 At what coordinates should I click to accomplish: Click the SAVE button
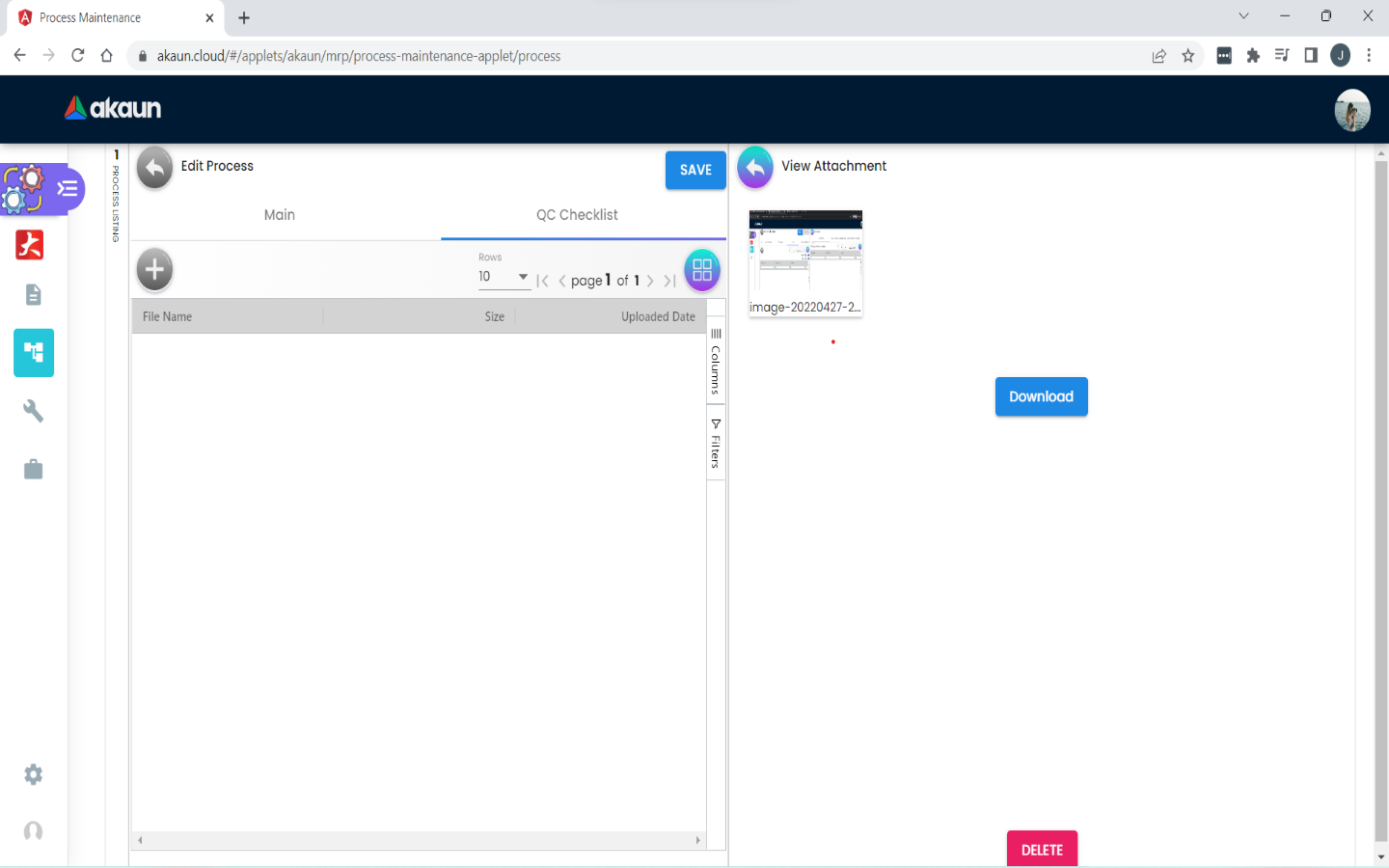(x=695, y=170)
